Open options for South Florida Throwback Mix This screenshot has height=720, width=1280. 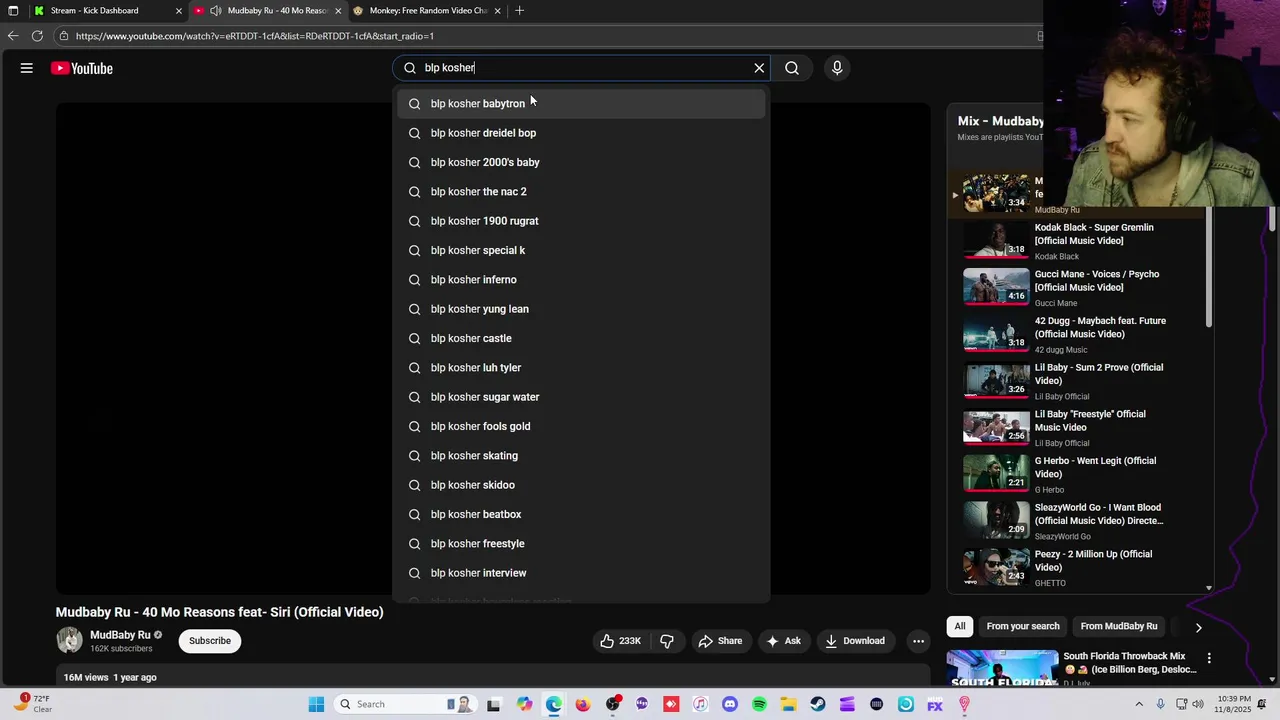(1209, 658)
